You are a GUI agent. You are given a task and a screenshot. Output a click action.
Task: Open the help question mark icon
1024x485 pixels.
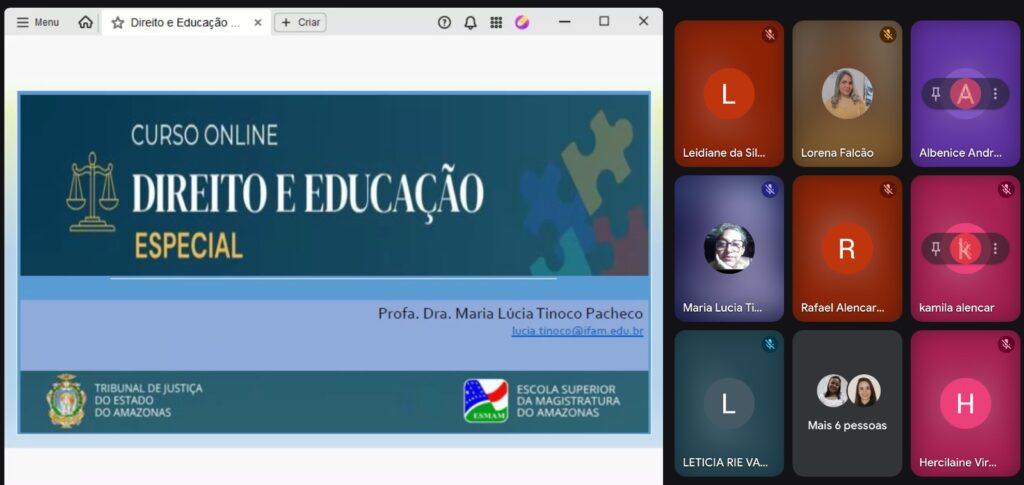click(444, 22)
